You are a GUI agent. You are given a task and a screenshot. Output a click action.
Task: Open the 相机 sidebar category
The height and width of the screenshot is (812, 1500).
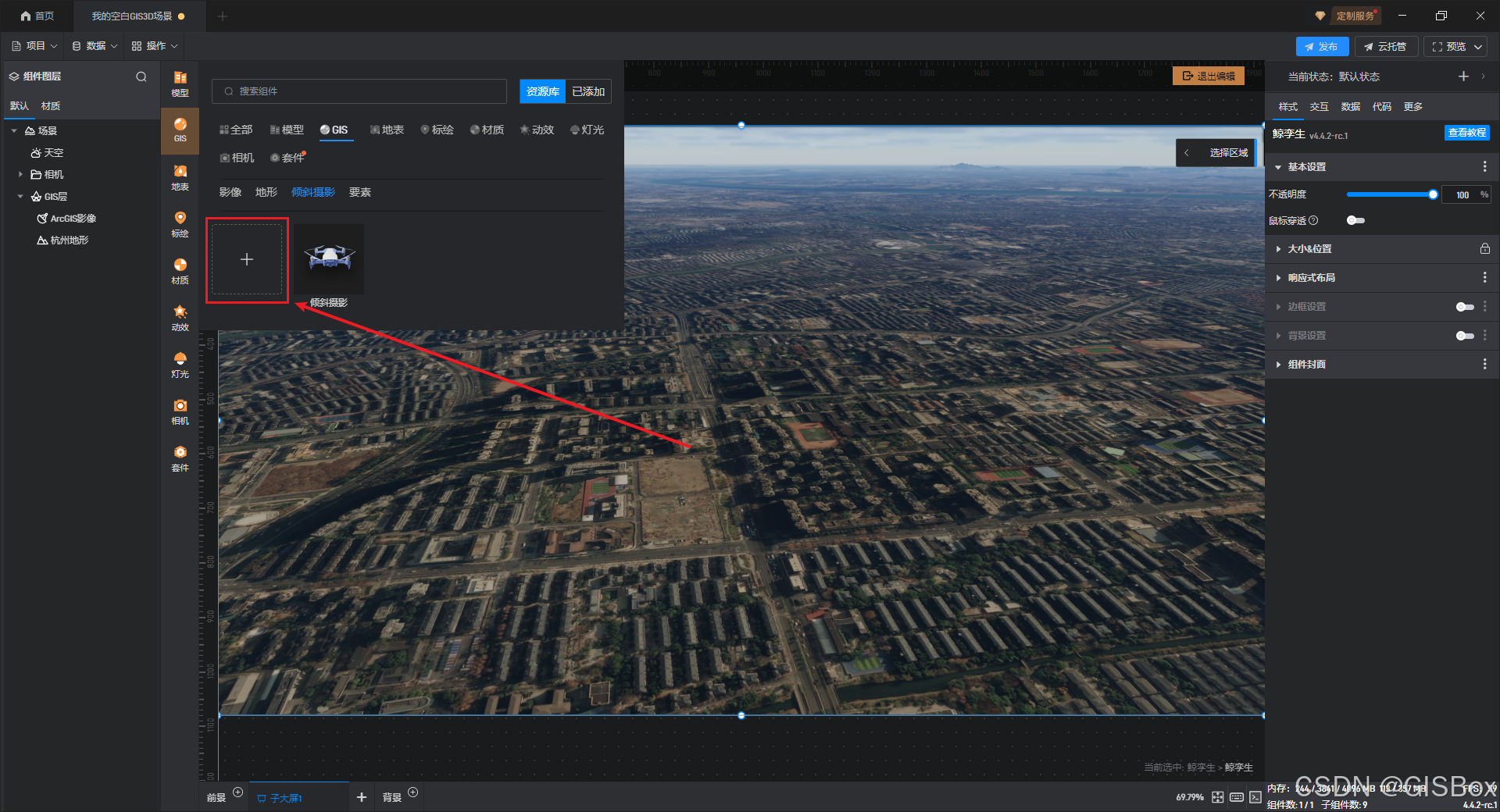tap(180, 411)
